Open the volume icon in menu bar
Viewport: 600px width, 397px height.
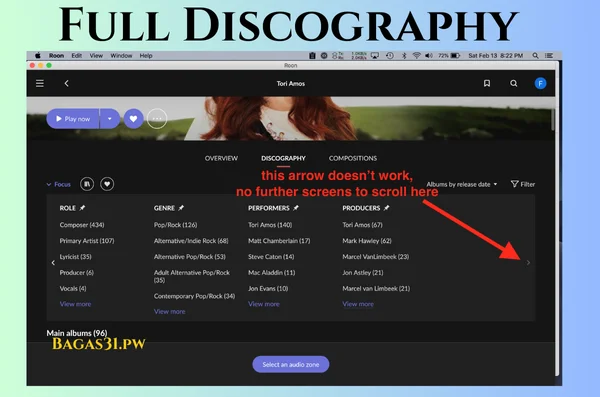(x=429, y=56)
